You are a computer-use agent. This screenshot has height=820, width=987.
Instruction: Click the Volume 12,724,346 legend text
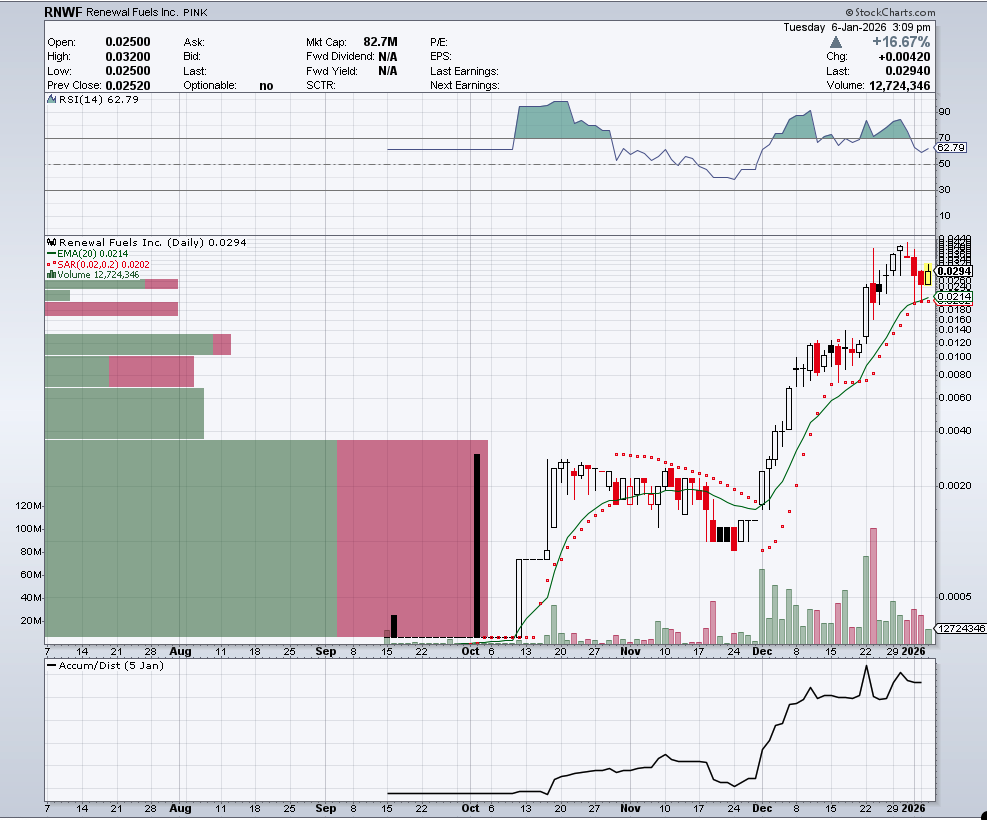click(98, 275)
